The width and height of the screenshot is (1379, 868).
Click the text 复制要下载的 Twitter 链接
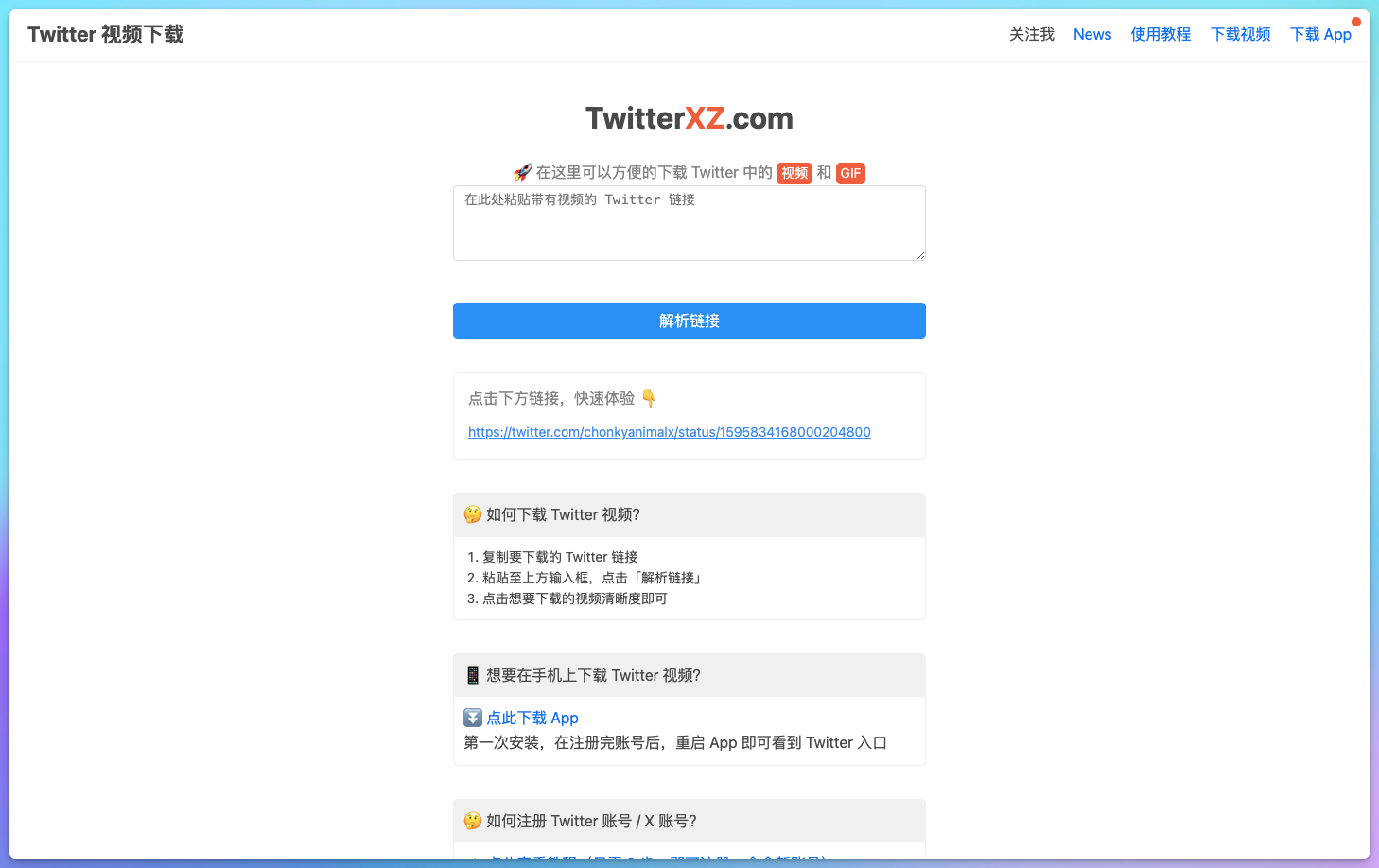[x=560, y=557]
